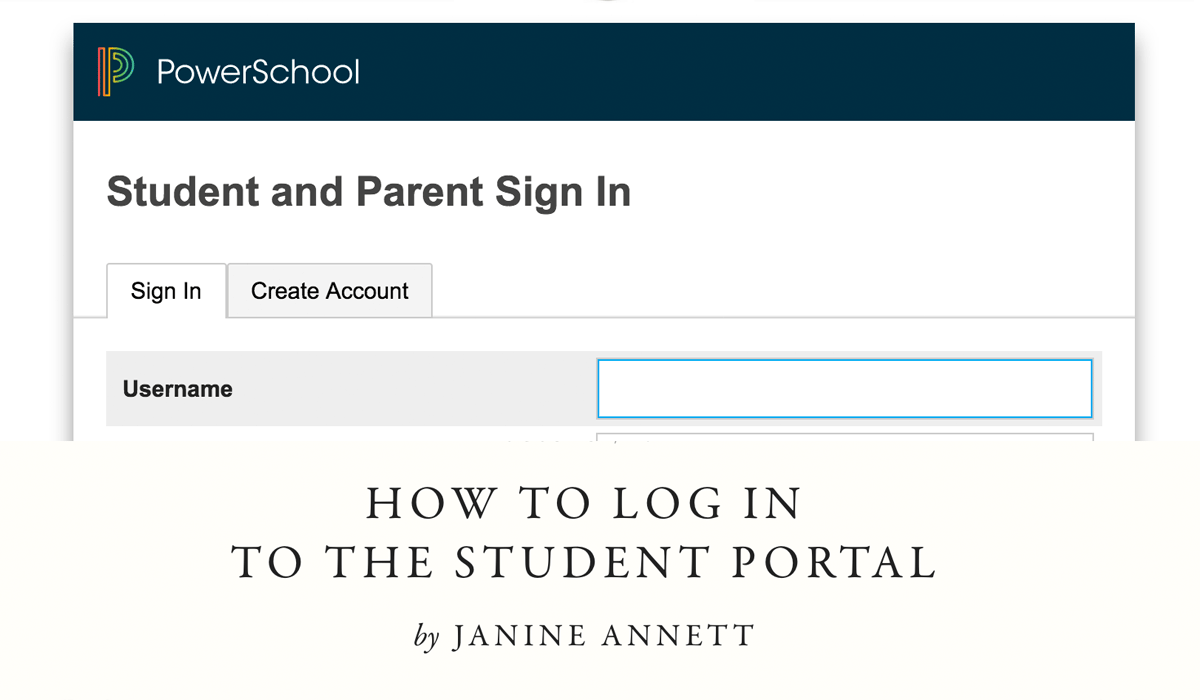The image size is (1200, 700).
Task: Click the Username field label
Action: (x=178, y=389)
